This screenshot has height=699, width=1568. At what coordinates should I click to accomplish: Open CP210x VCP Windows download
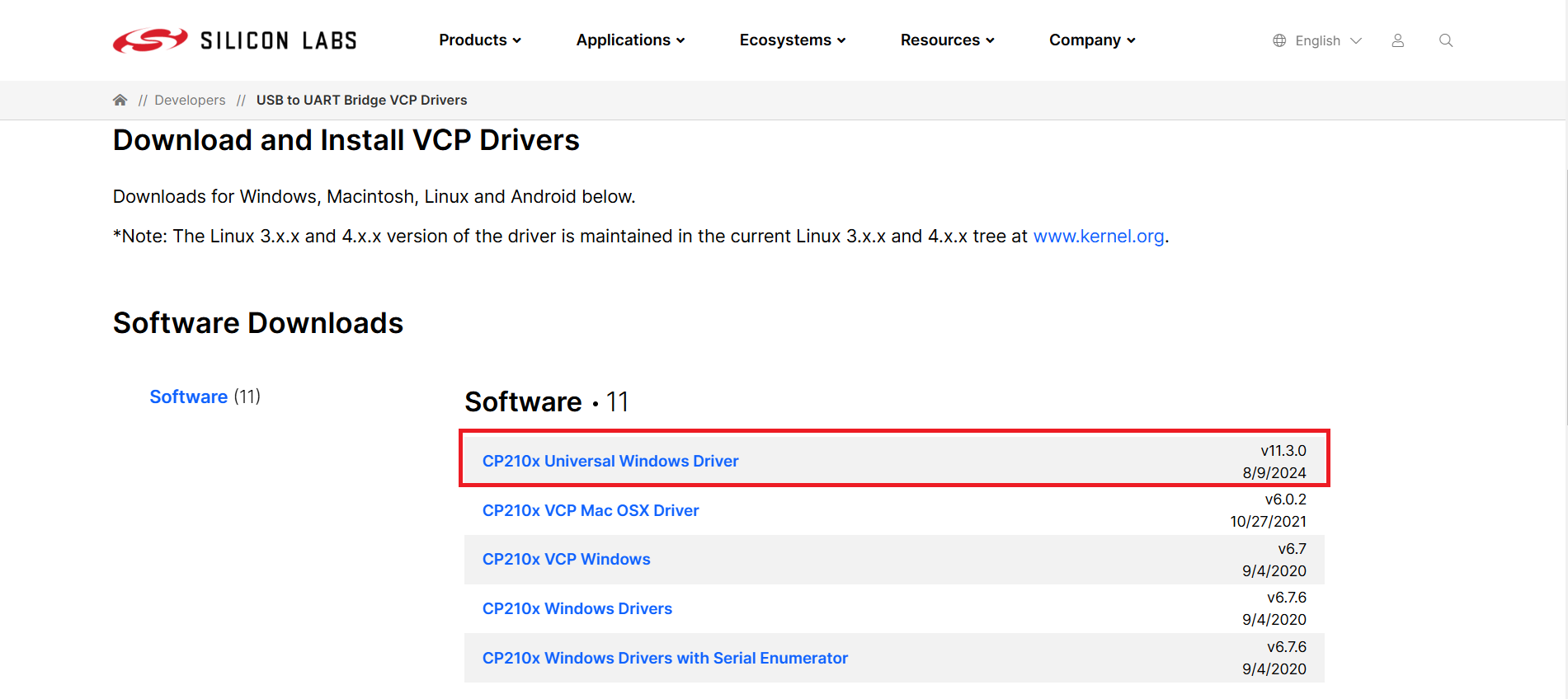click(567, 559)
